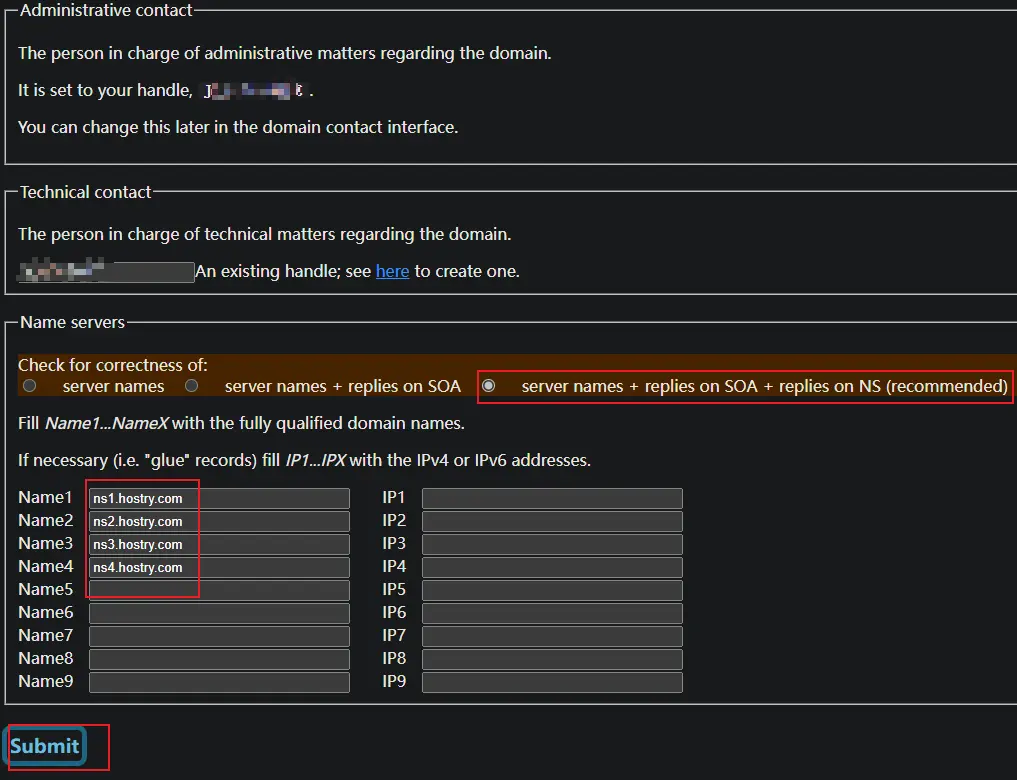Click the IP2 address input box
This screenshot has width=1017, height=780.
click(552, 521)
